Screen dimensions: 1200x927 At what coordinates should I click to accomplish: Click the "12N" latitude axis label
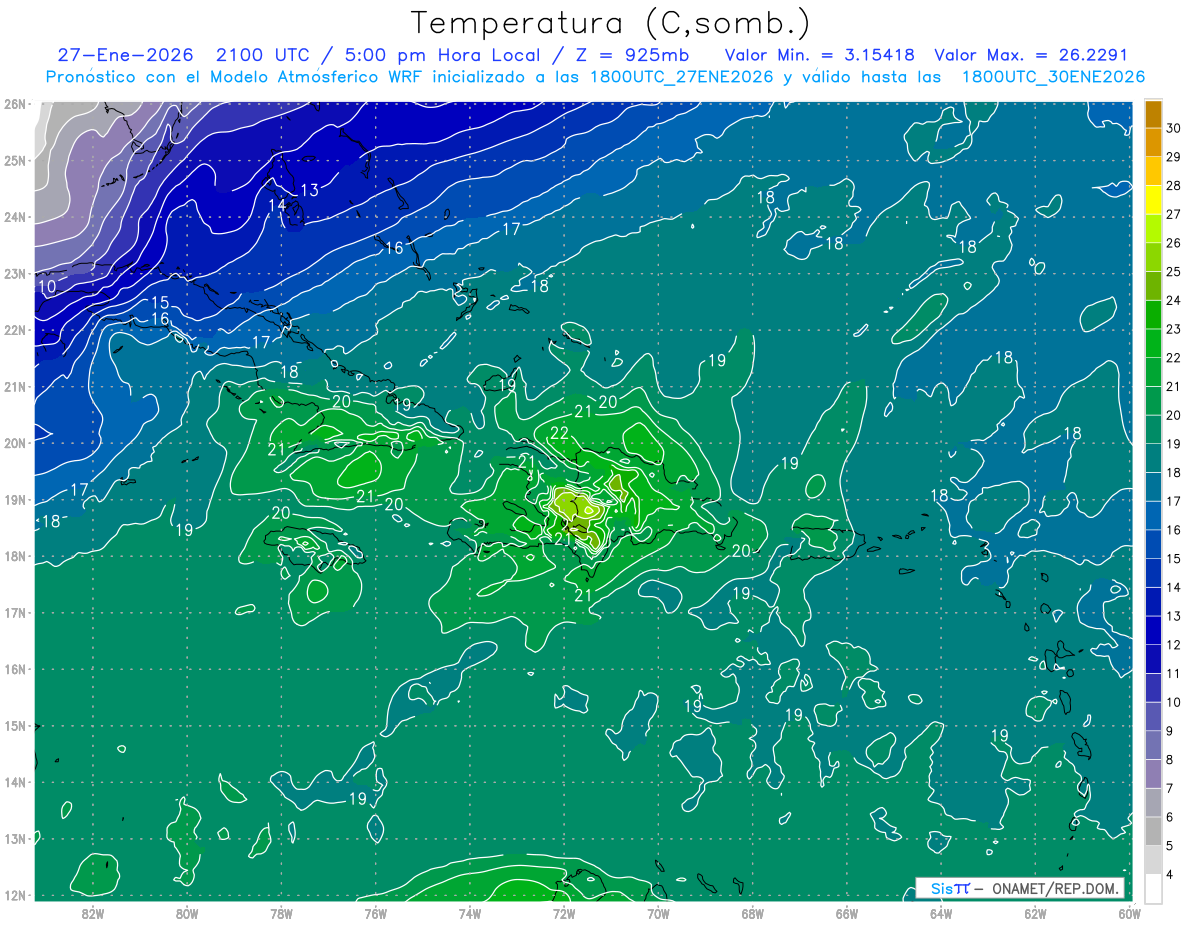tap(14, 895)
